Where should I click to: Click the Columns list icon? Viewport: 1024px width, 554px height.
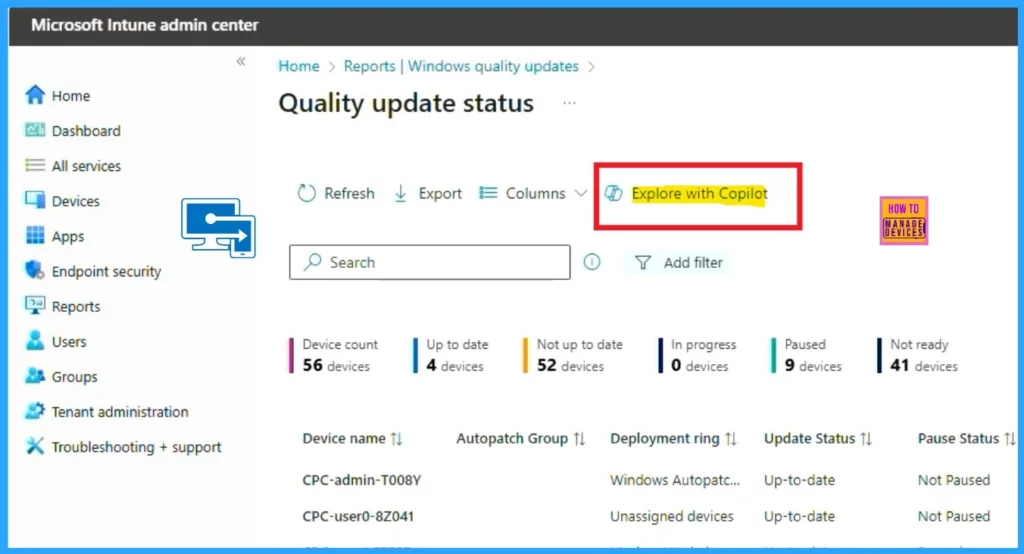pos(488,193)
